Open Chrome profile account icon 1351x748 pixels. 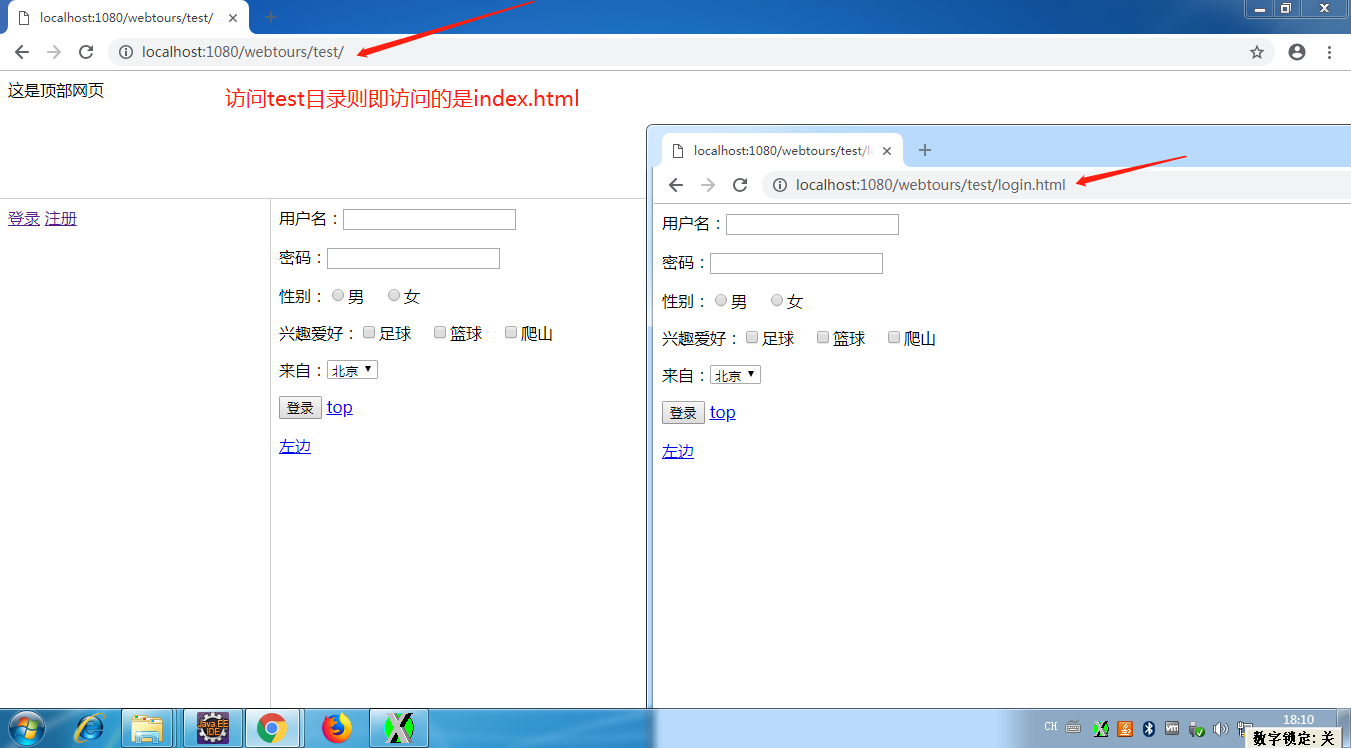[1297, 52]
